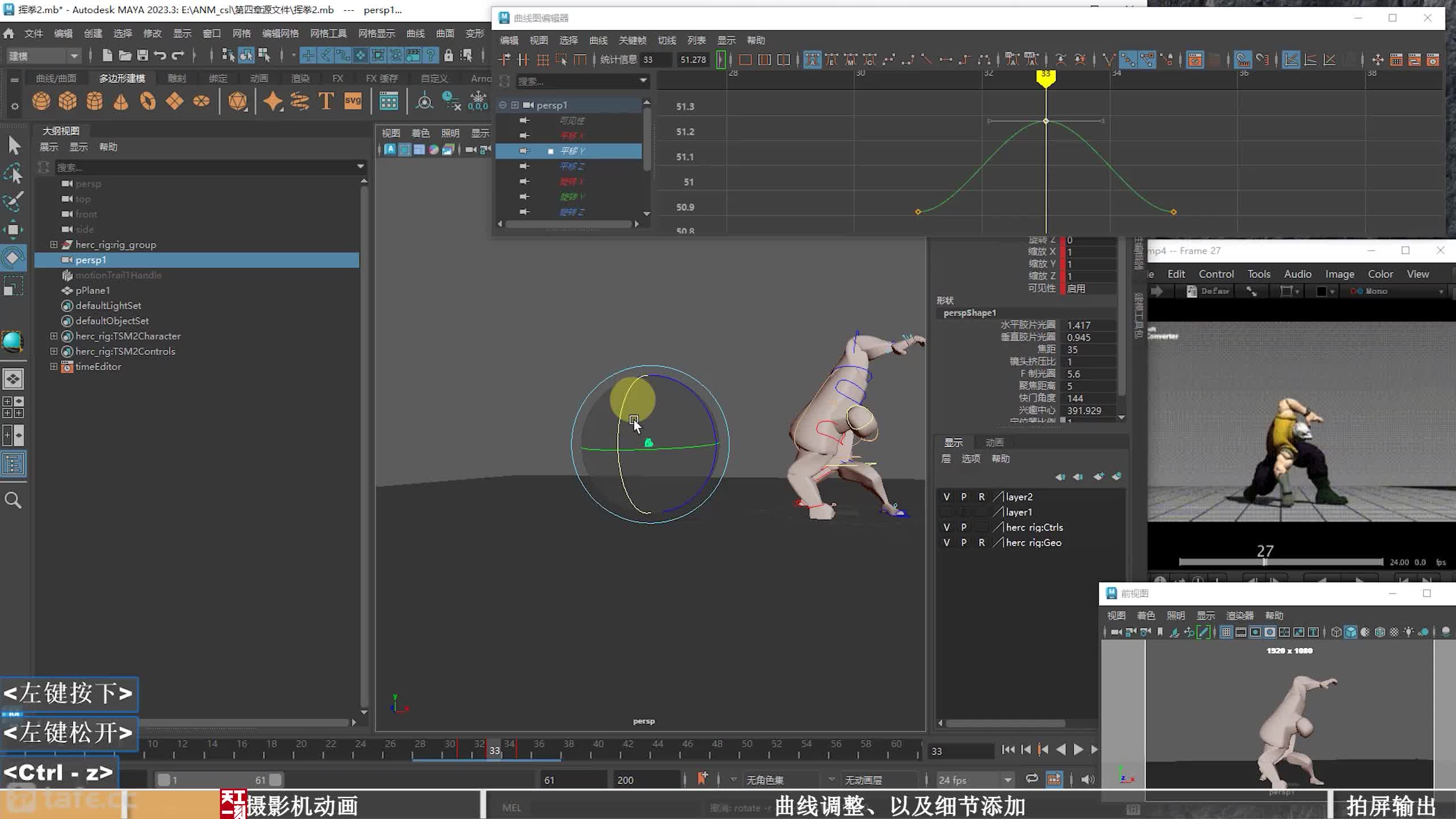The height and width of the screenshot is (819, 1456).
Task: Open Graph Editor search filter dropdown
Action: click(x=643, y=81)
